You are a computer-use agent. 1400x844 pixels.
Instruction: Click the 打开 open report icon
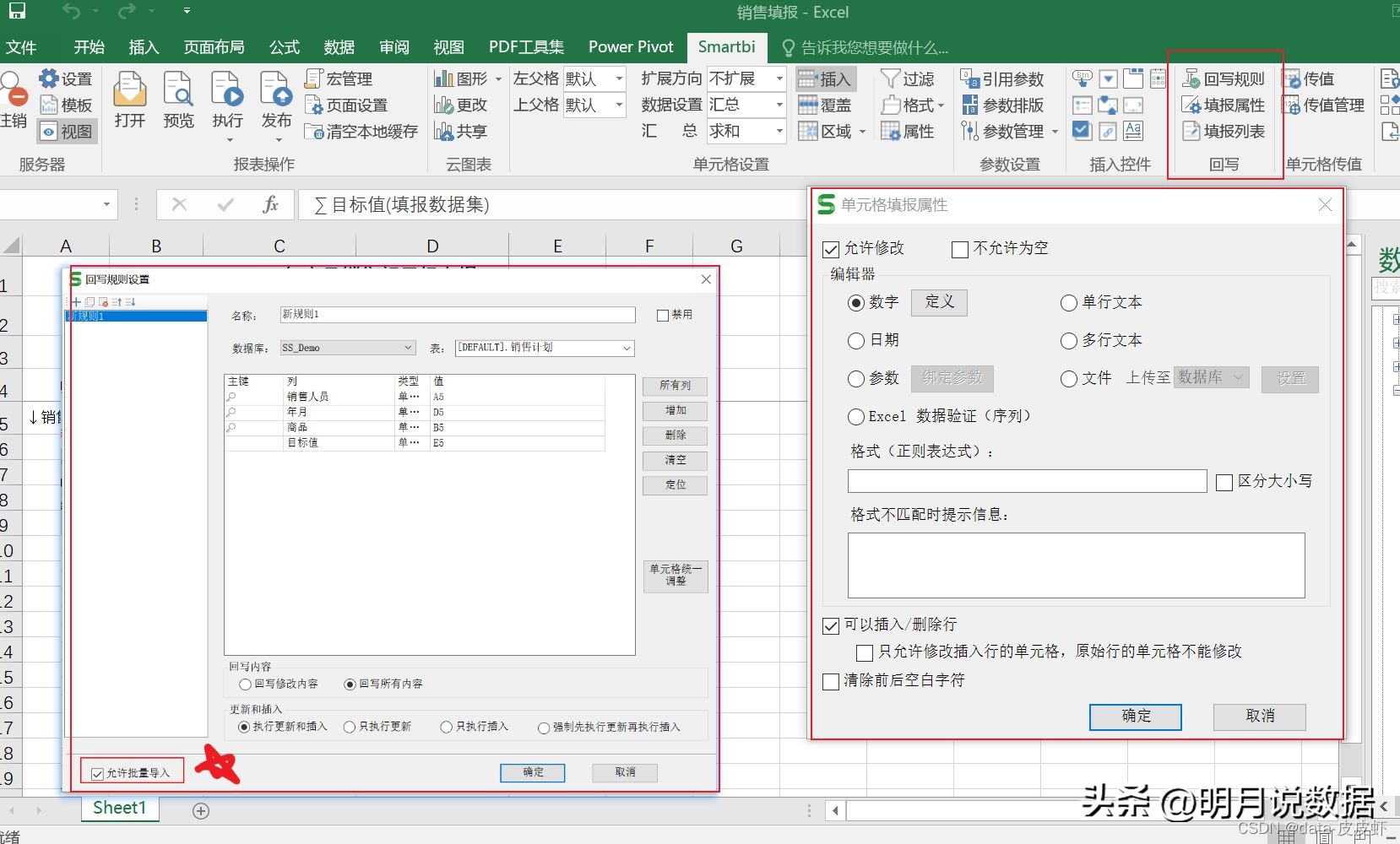click(x=129, y=100)
